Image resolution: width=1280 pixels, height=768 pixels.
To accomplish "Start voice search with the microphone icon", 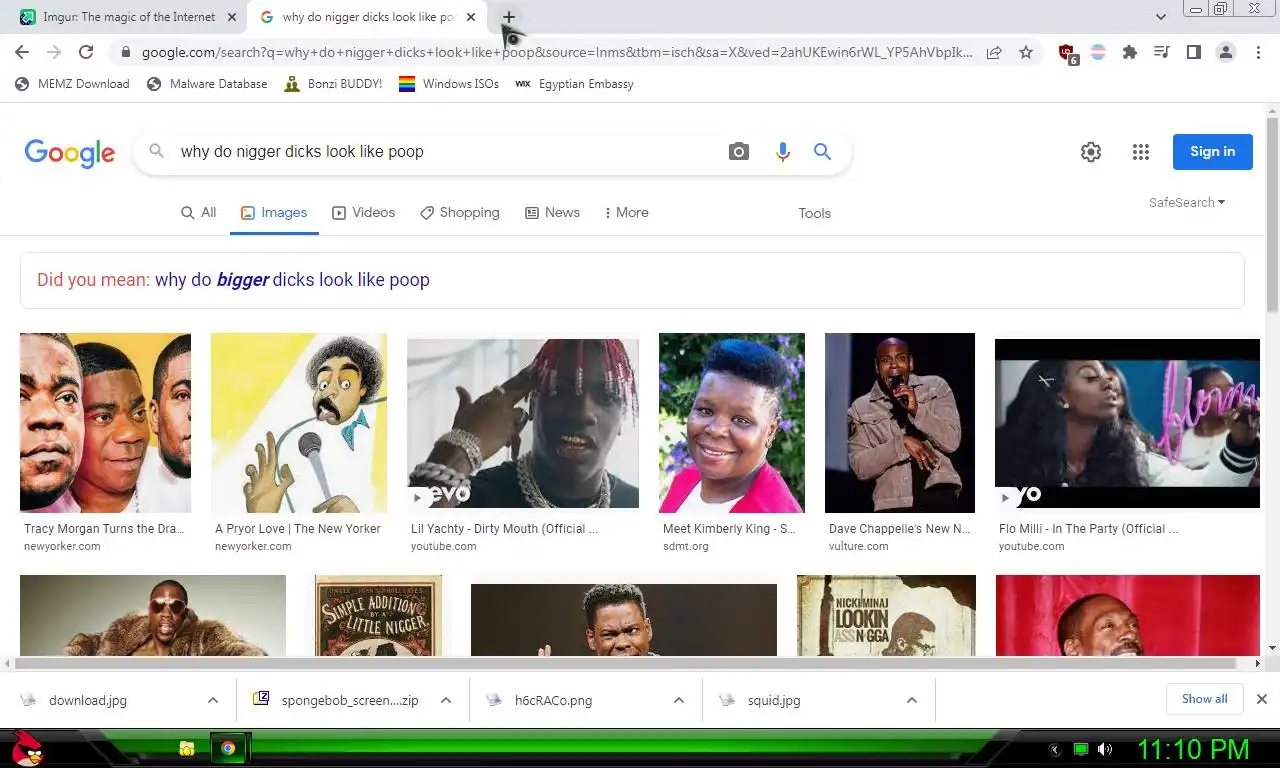I will click(x=783, y=151).
